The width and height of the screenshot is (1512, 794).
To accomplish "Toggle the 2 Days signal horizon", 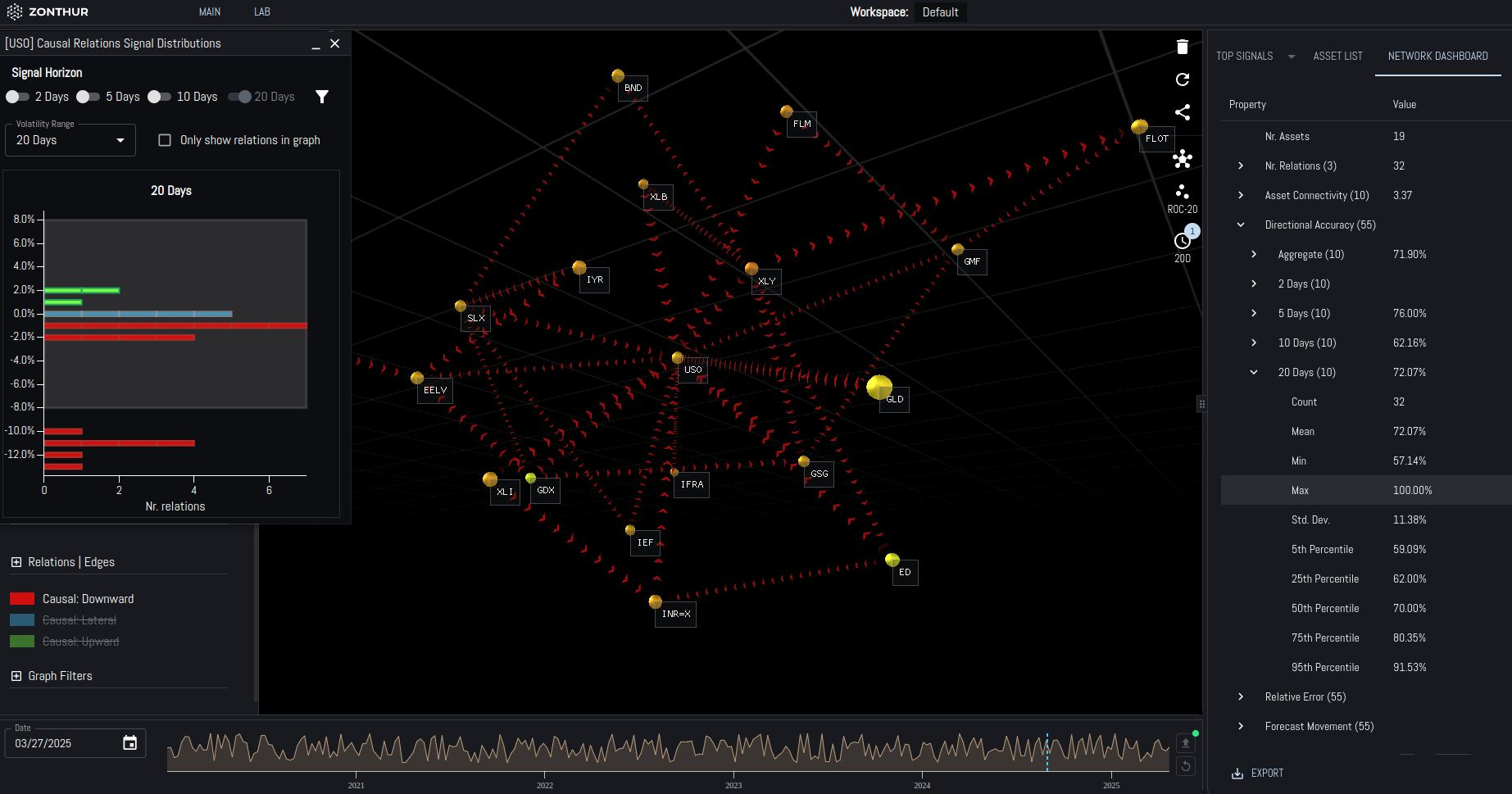I will point(17,97).
